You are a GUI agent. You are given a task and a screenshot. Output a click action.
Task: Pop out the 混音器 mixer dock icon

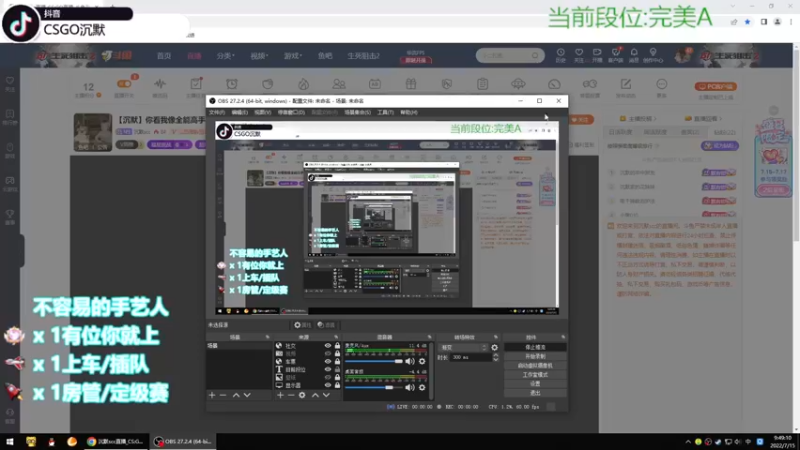pos(430,337)
